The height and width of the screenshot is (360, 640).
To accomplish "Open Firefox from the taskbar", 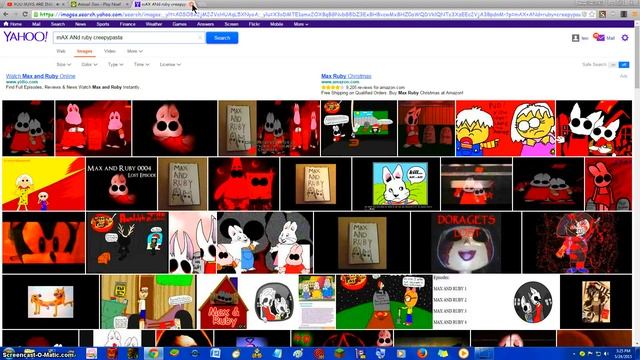I will point(422,353).
